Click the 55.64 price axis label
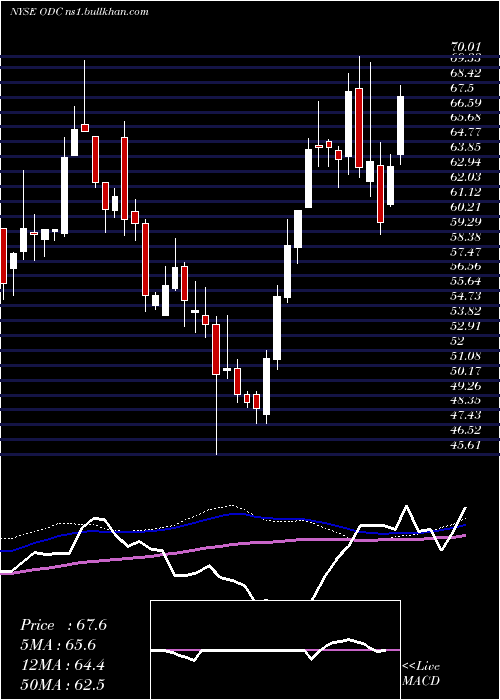 coord(467,282)
